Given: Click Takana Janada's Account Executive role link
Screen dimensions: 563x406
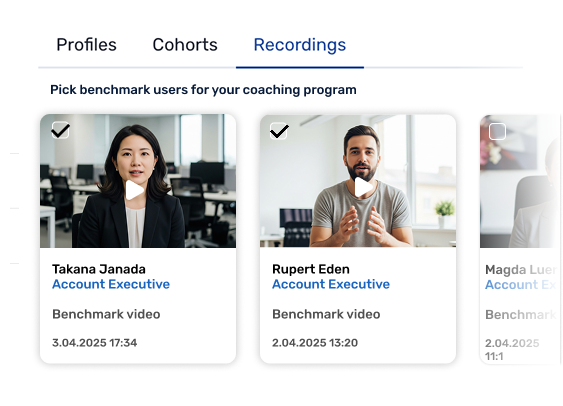Looking at the screenshot, I should (x=111, y=284).
